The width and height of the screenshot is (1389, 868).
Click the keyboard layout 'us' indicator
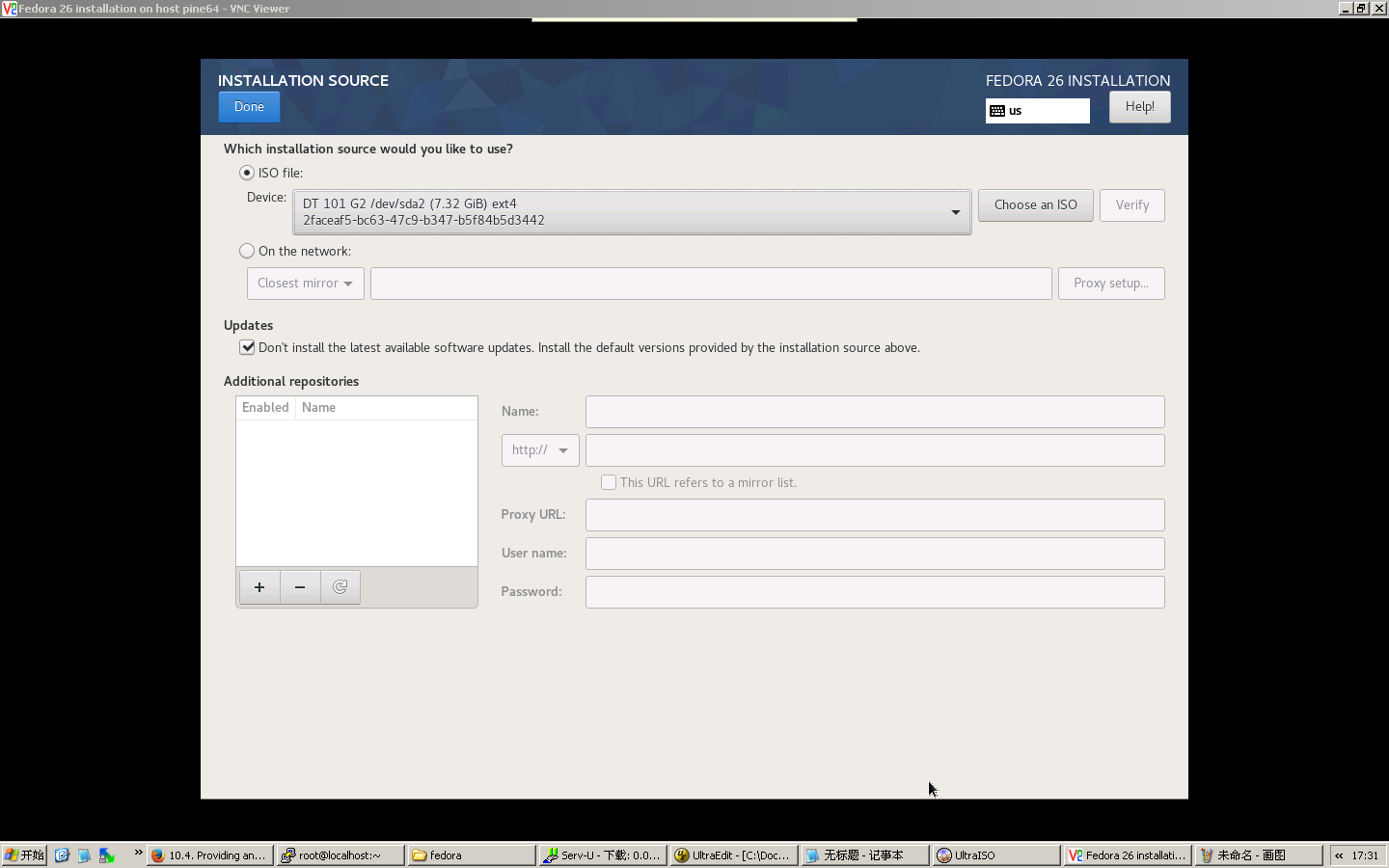coord(1037,111)
